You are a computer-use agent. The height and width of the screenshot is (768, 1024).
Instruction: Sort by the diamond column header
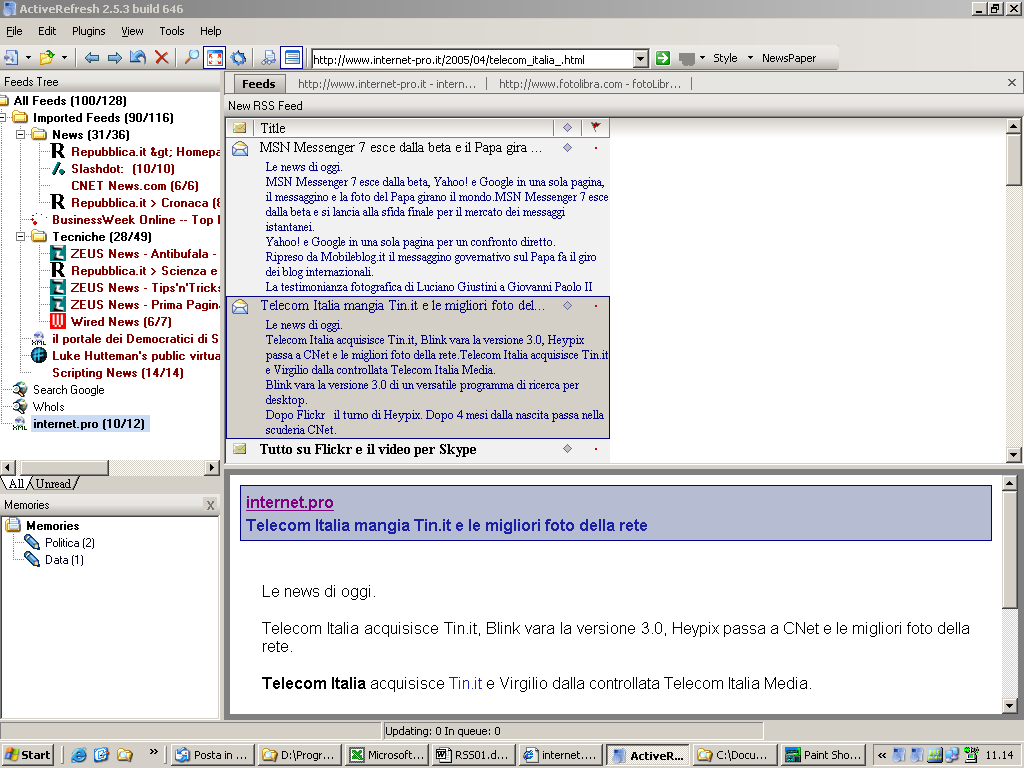pyautogui.click(x=568, y=127)
